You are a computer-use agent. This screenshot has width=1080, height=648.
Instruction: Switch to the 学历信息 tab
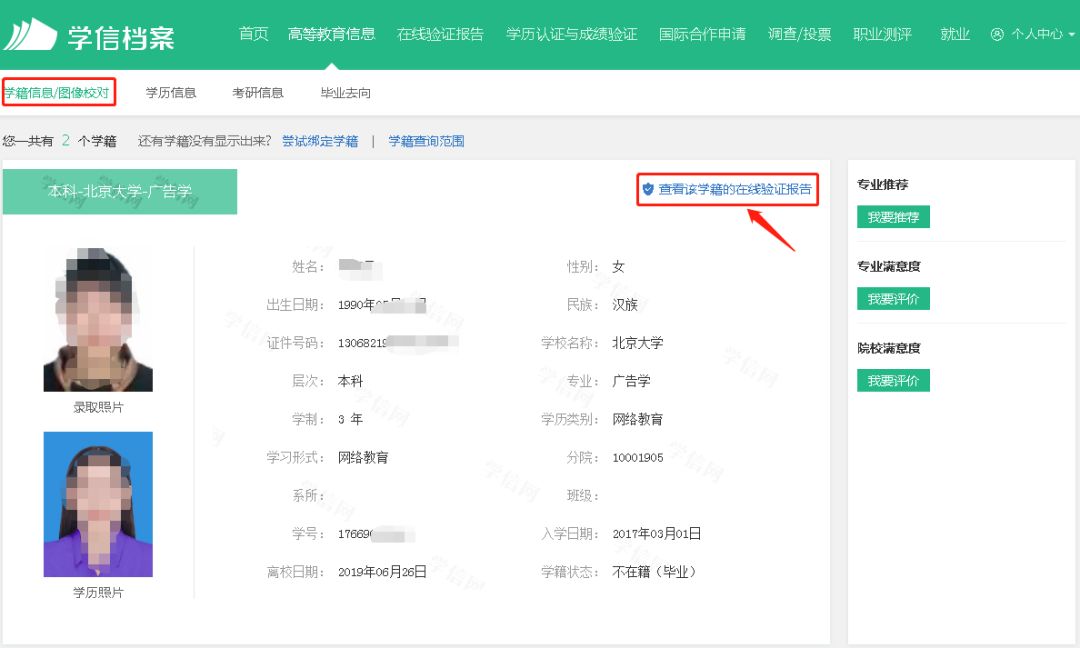[171, 92]
